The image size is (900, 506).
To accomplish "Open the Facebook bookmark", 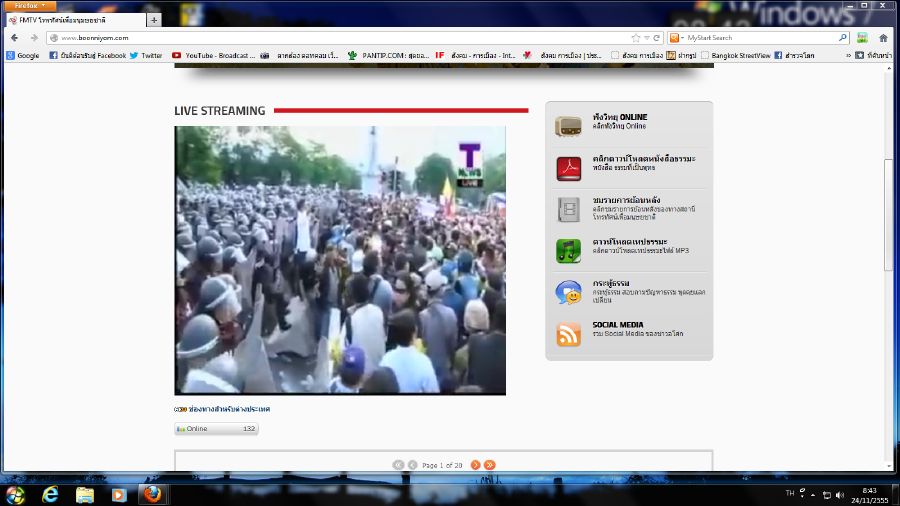I will coord(87,56).
